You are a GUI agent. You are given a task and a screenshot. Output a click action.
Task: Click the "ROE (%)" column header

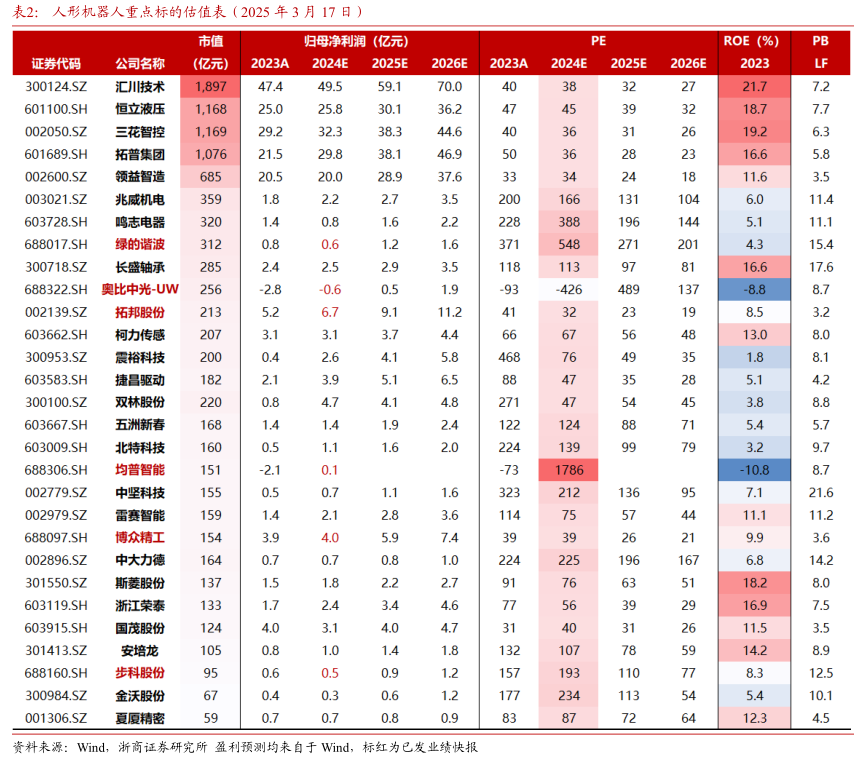click(754, 41)
